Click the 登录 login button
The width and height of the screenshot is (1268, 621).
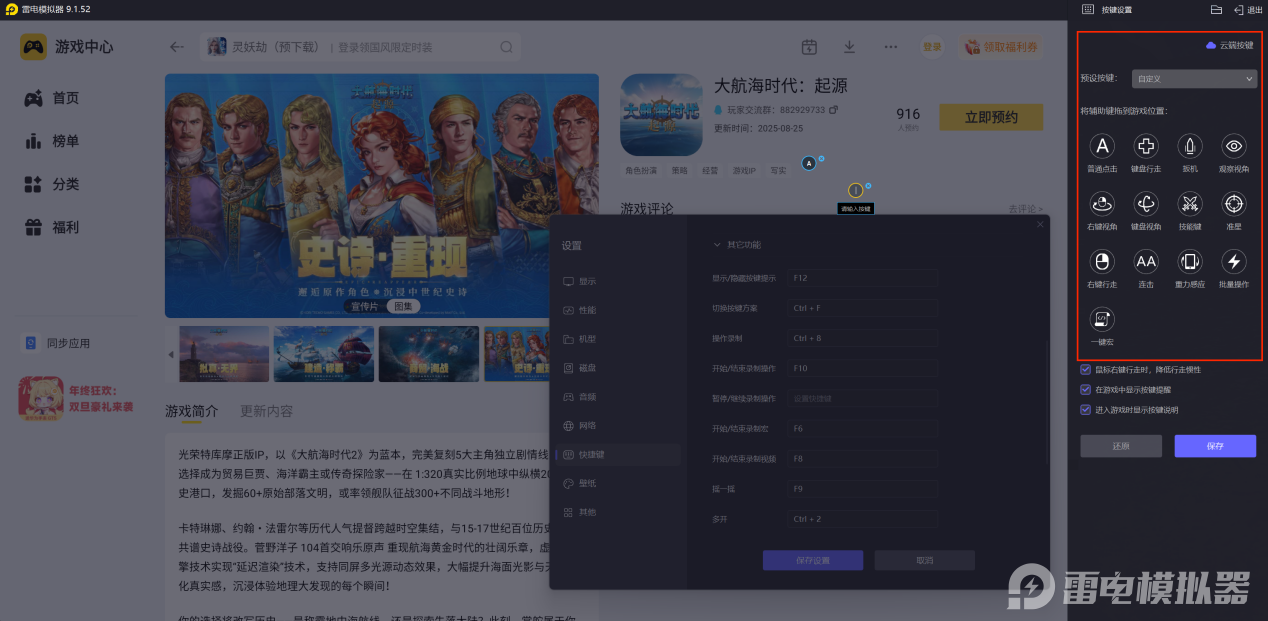932,47
